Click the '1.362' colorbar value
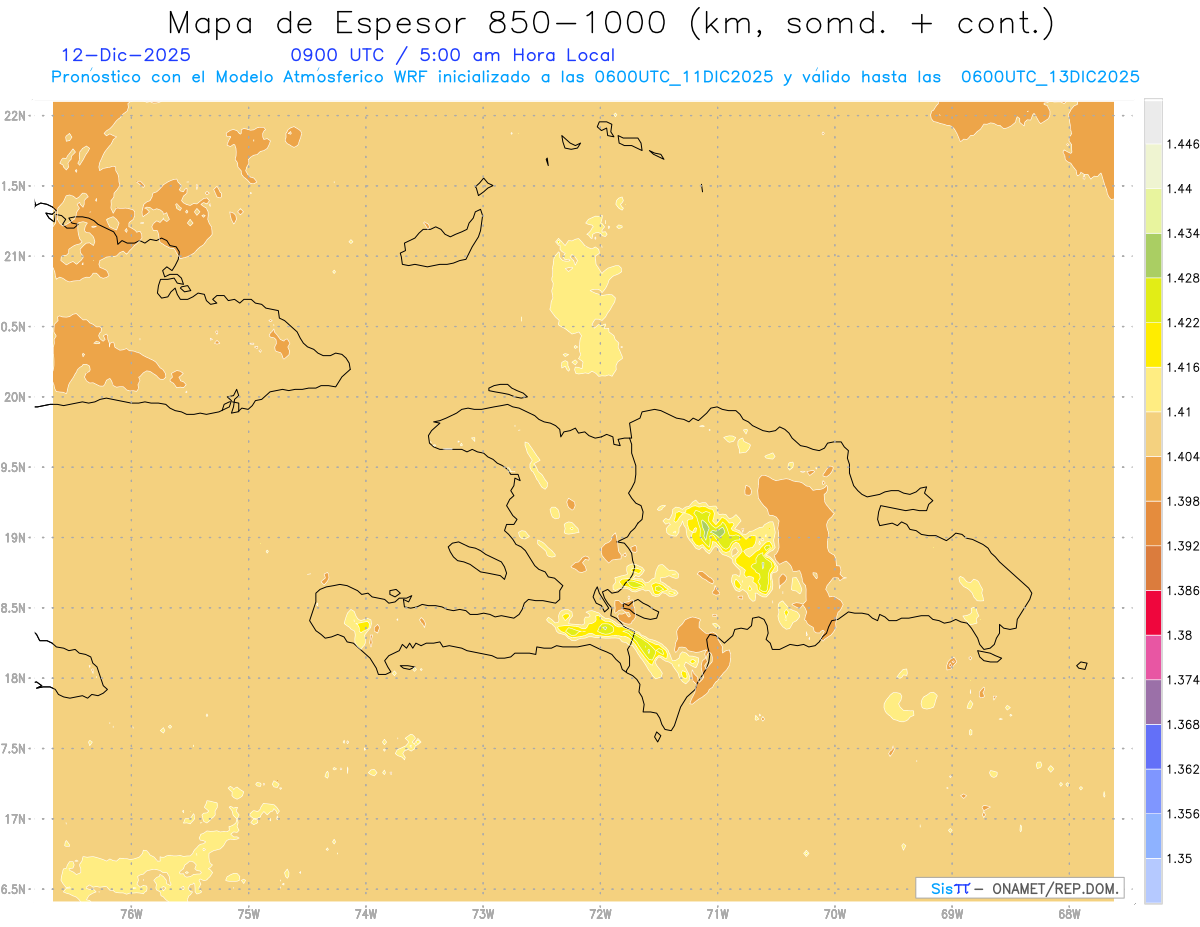 coord(1182,769)
